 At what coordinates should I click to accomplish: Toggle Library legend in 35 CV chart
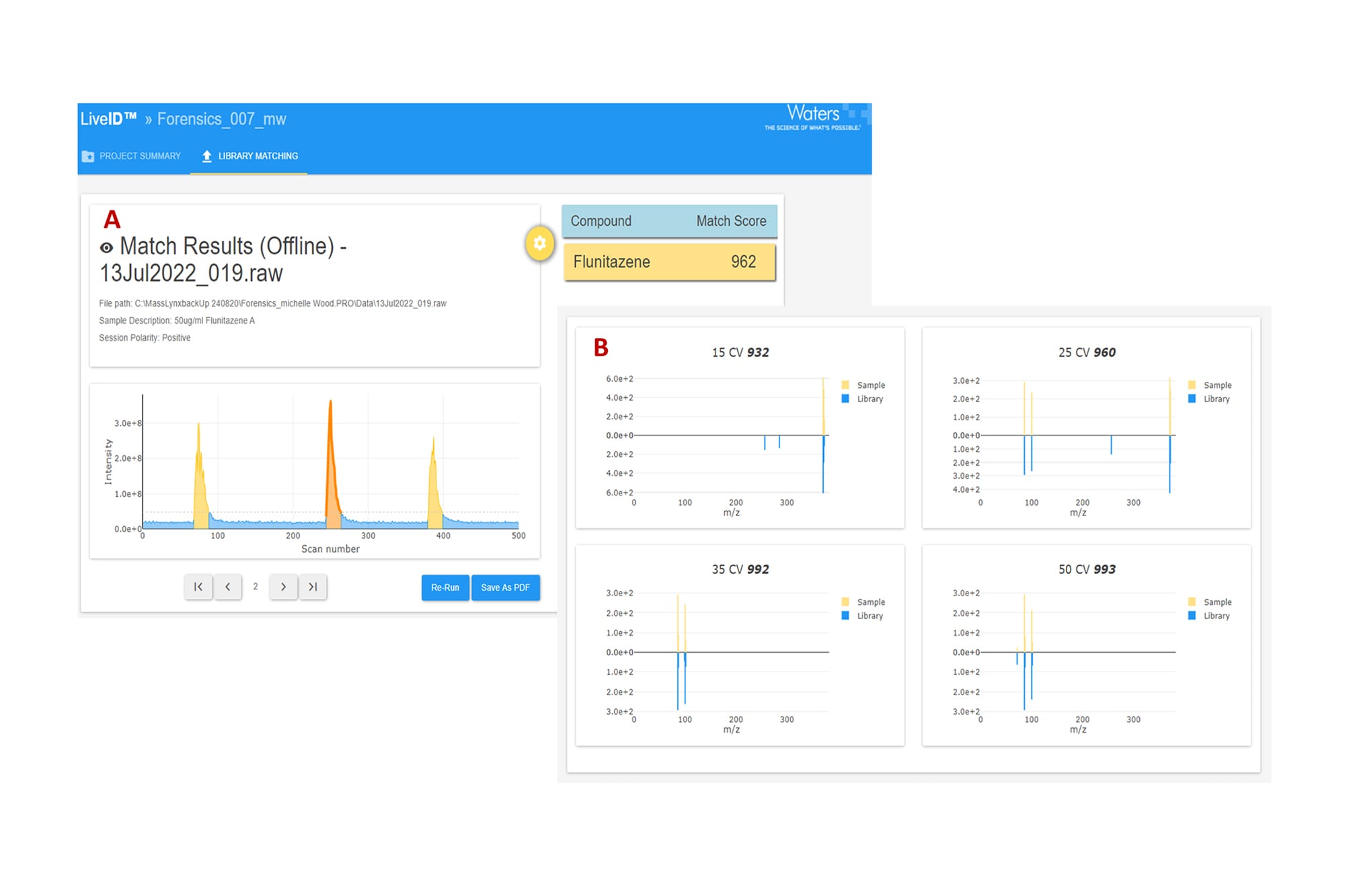(863, 616)
